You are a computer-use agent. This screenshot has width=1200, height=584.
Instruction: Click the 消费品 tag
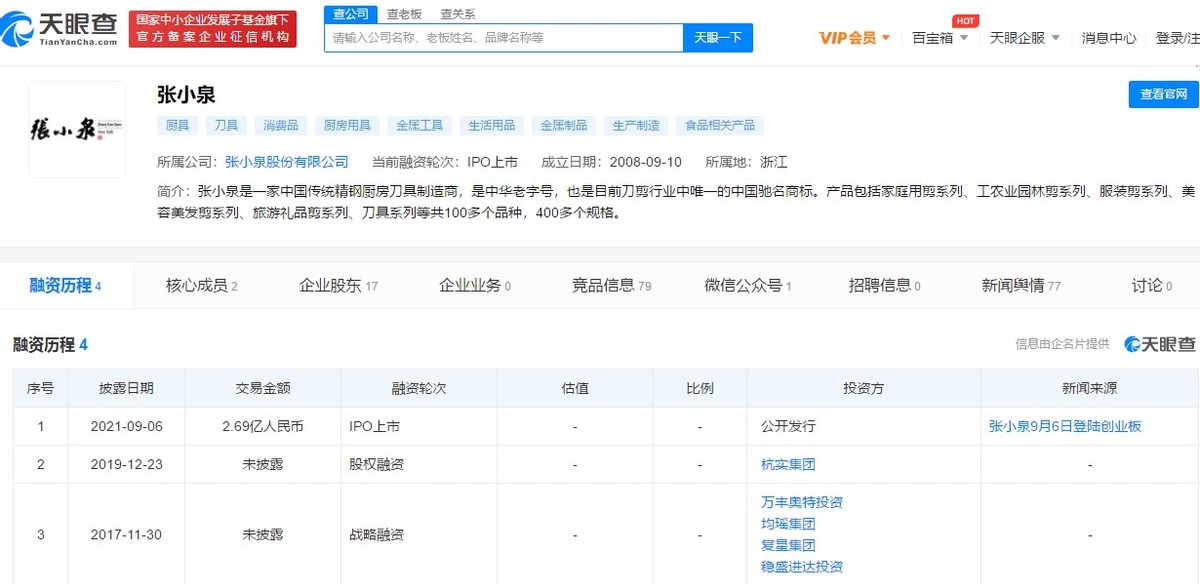[281, 125]
